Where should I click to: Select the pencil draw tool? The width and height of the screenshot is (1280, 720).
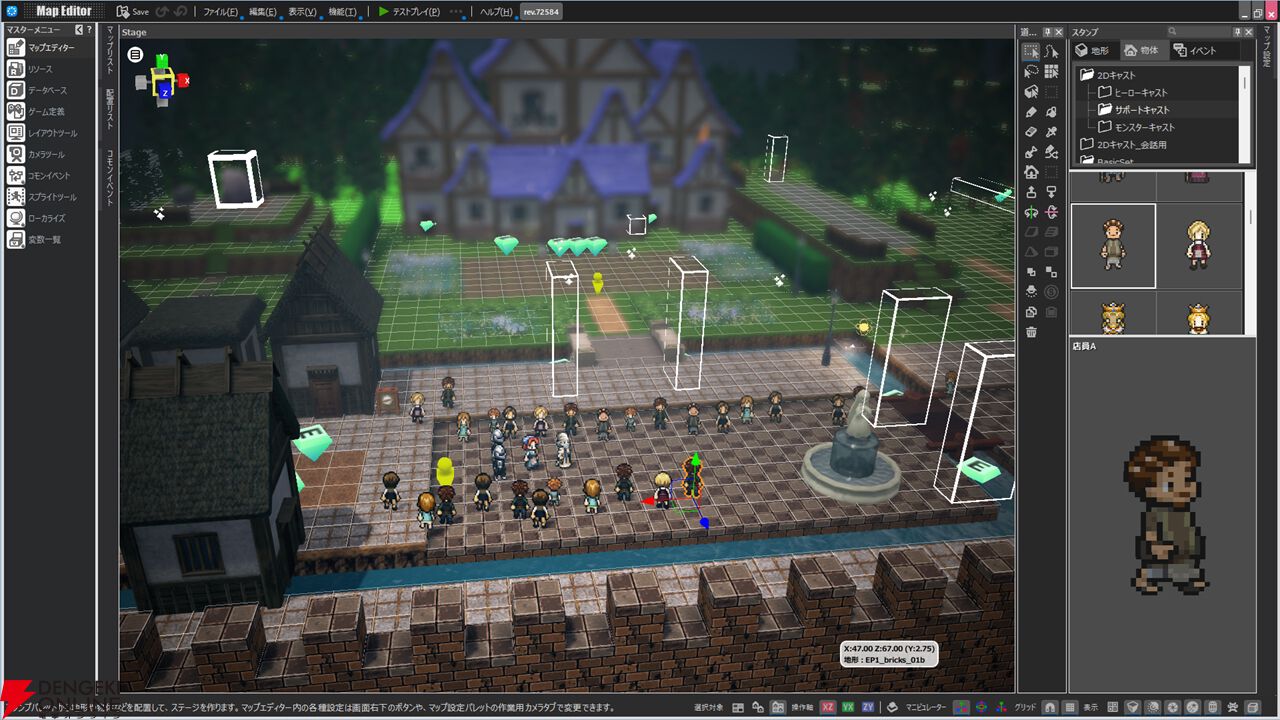pos(1031,112)
